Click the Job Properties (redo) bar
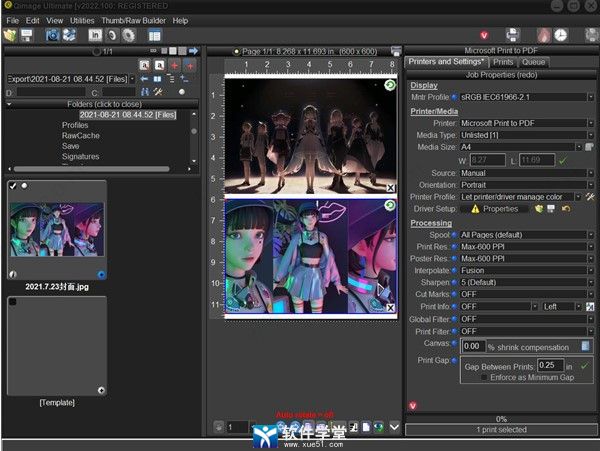This screenshot has width=600, height=451. tap(501, 75)
